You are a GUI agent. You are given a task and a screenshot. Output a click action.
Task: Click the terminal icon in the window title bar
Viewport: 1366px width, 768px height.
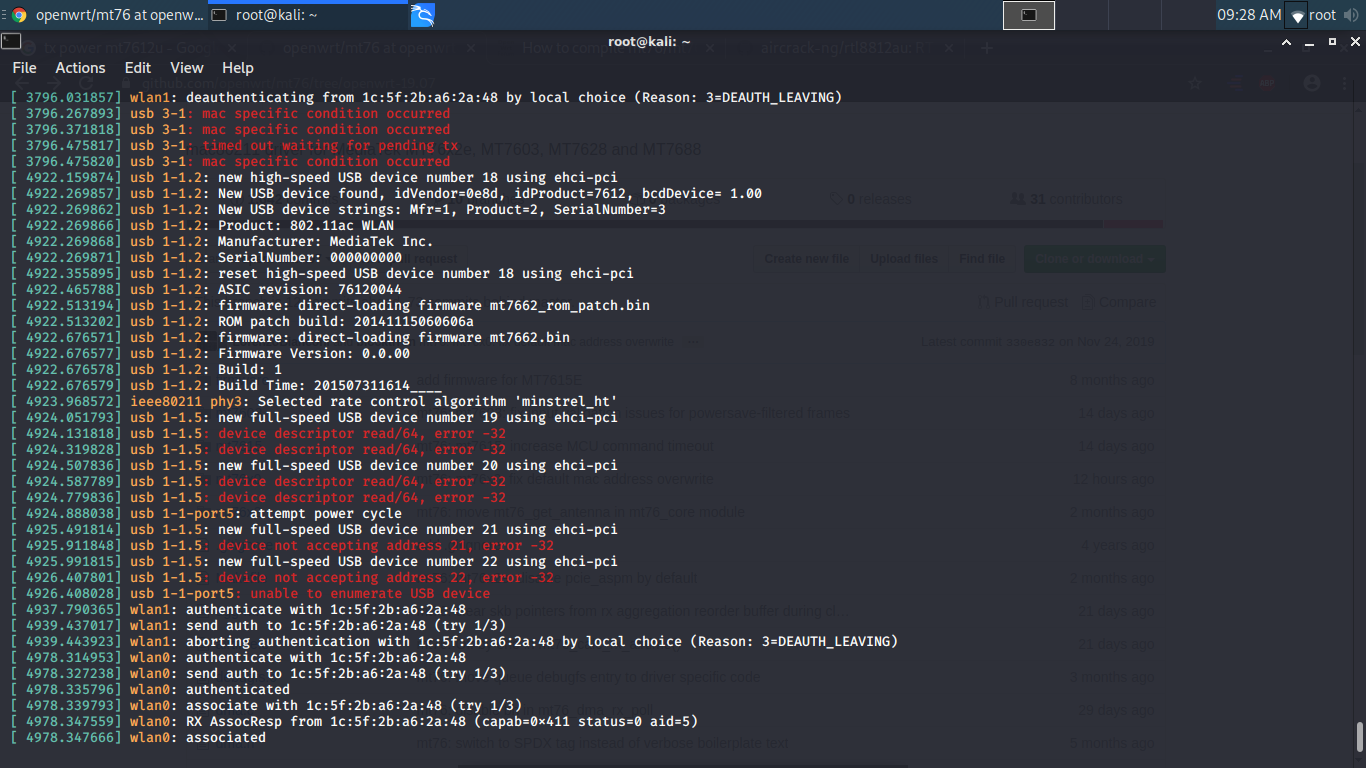coord(11,40)
